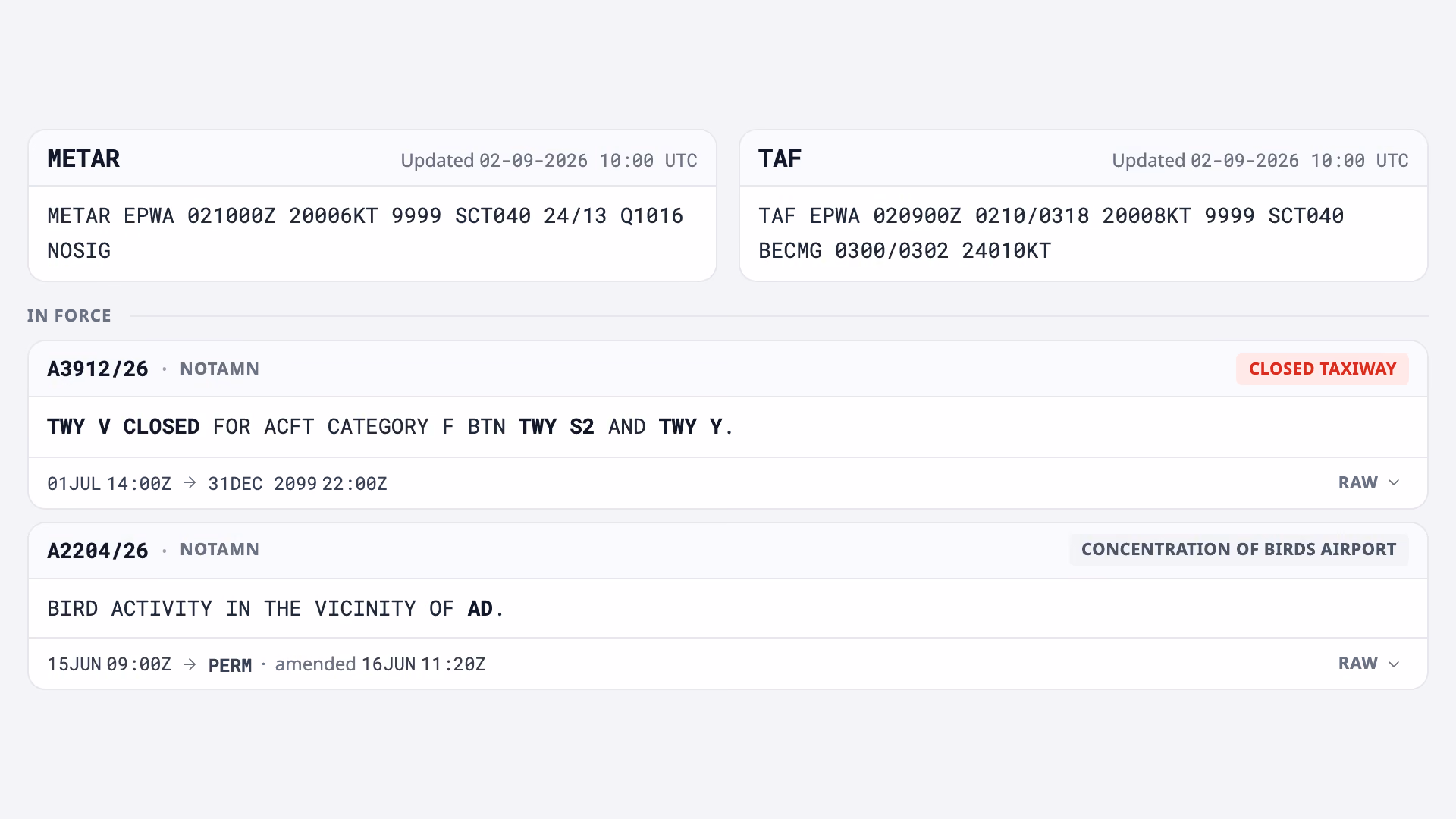Expand RAW text for NOTAM A3912/26
Screen dimensions: 1456x819
pyautogui.click(x=1369, y=483)
